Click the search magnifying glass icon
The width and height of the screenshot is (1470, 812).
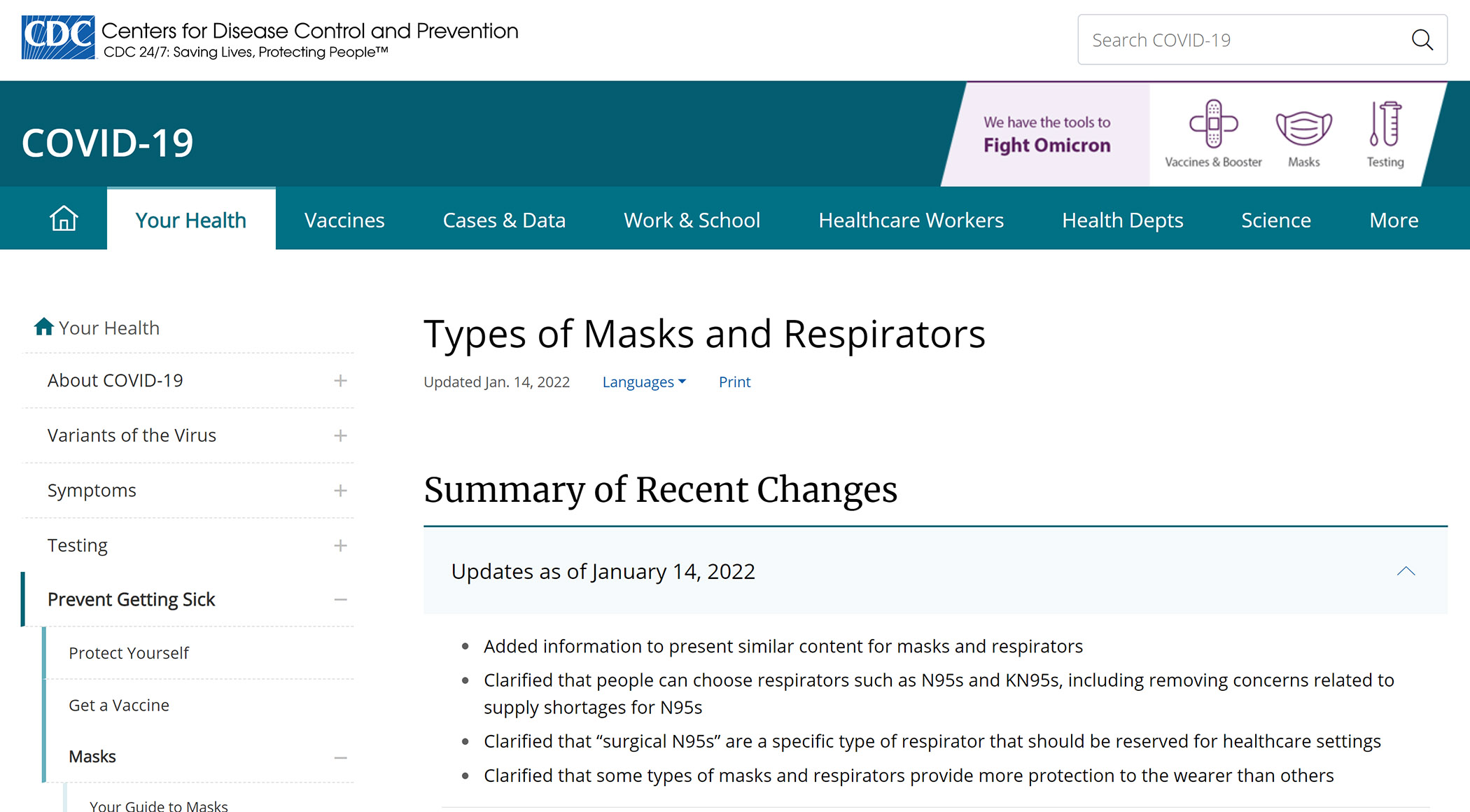pos(1422,40)
